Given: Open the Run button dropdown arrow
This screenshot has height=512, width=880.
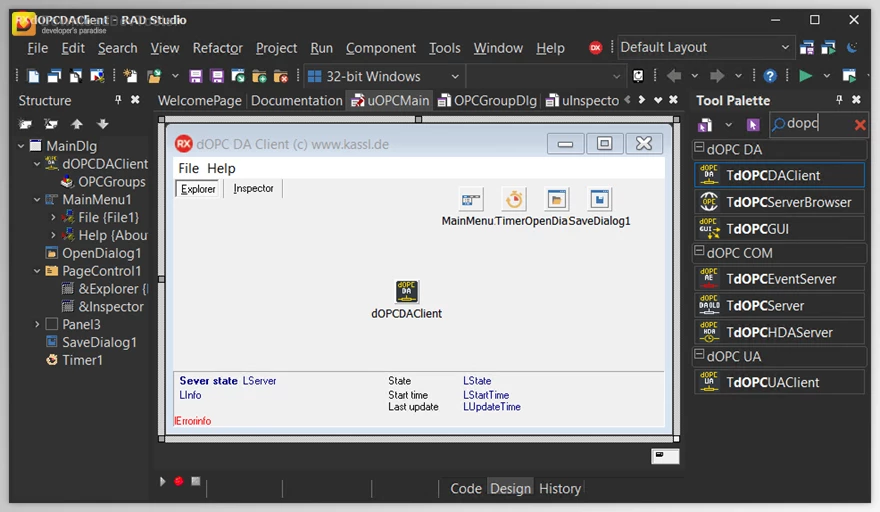Looking at the screenshot, I should (x=826, y=76).
